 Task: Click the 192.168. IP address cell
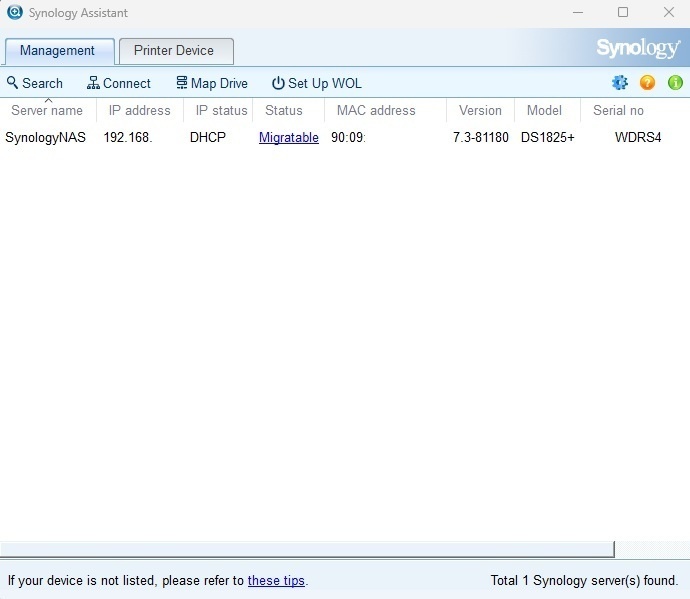pyautogui.click(x=128, y=137)
